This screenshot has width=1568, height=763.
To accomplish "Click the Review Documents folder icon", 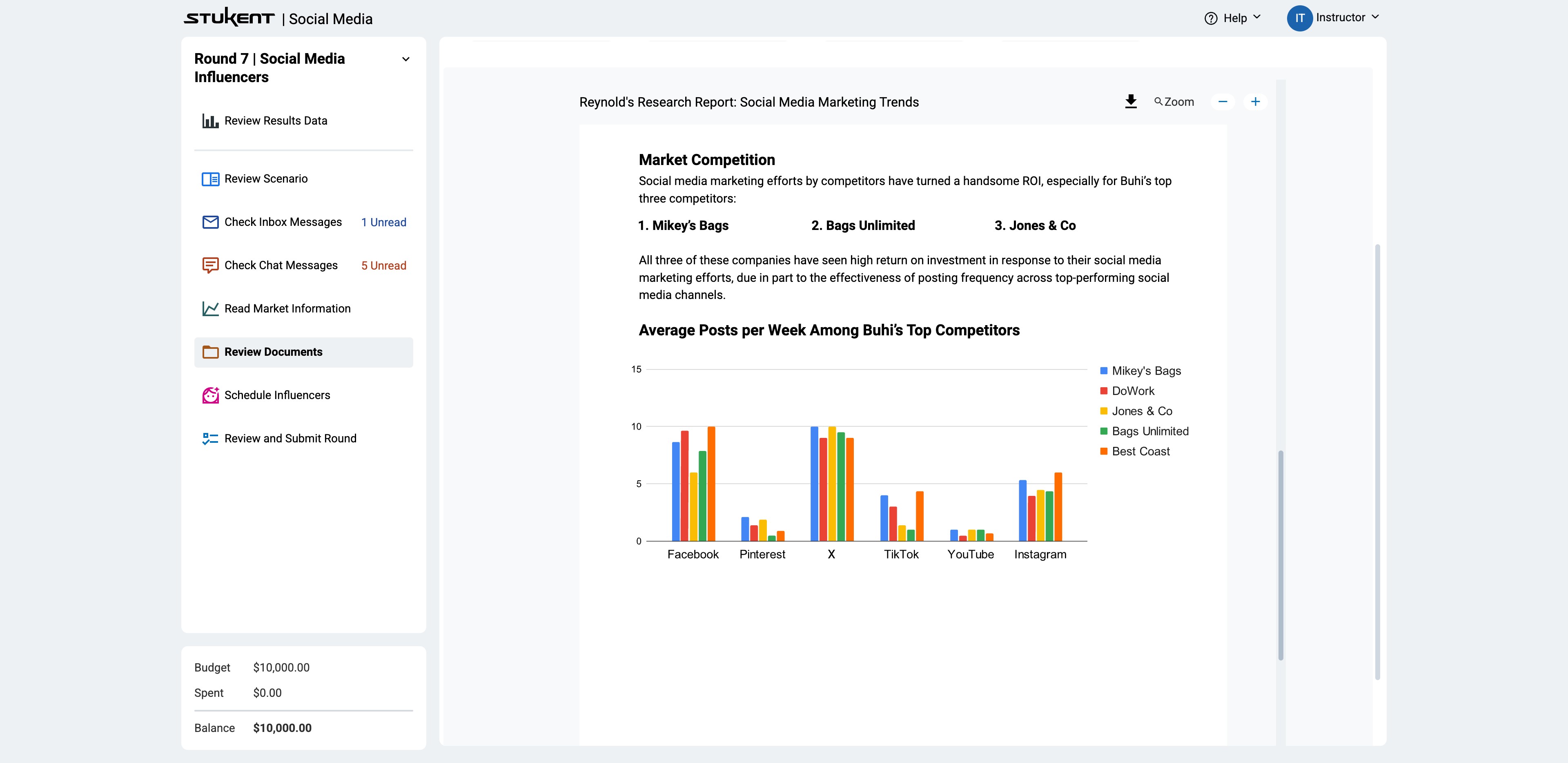I will pos(210,352).
